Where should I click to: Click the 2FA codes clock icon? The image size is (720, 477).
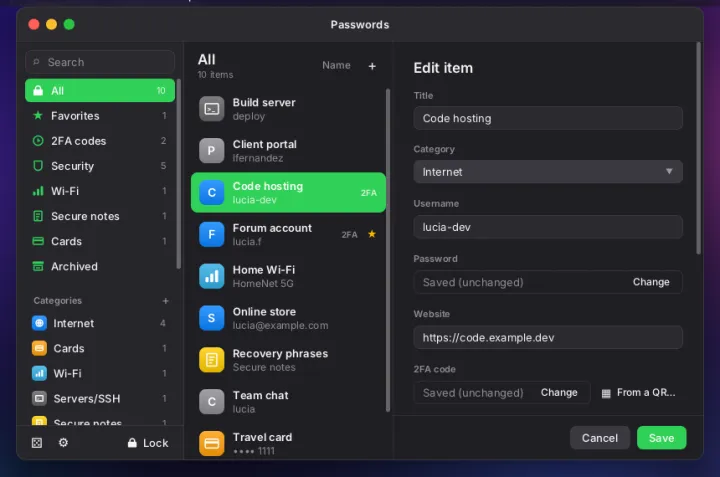pos(38,140)
